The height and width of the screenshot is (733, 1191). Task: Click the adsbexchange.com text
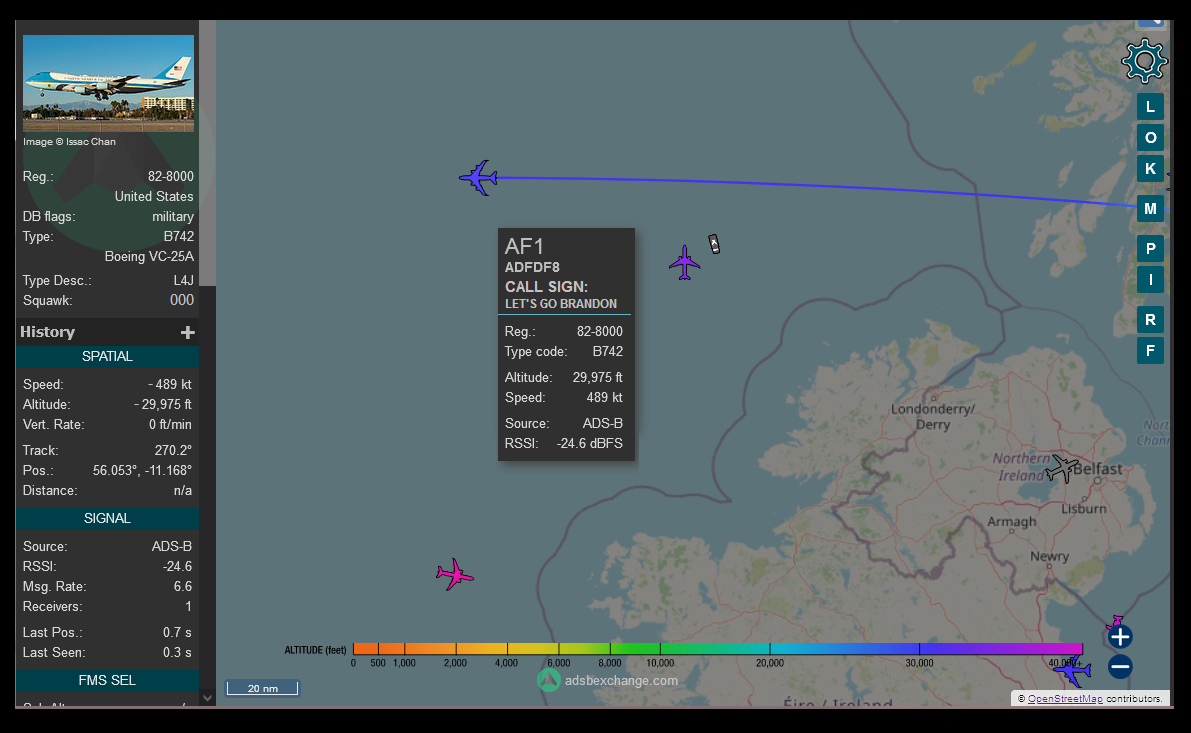(621, 681)
